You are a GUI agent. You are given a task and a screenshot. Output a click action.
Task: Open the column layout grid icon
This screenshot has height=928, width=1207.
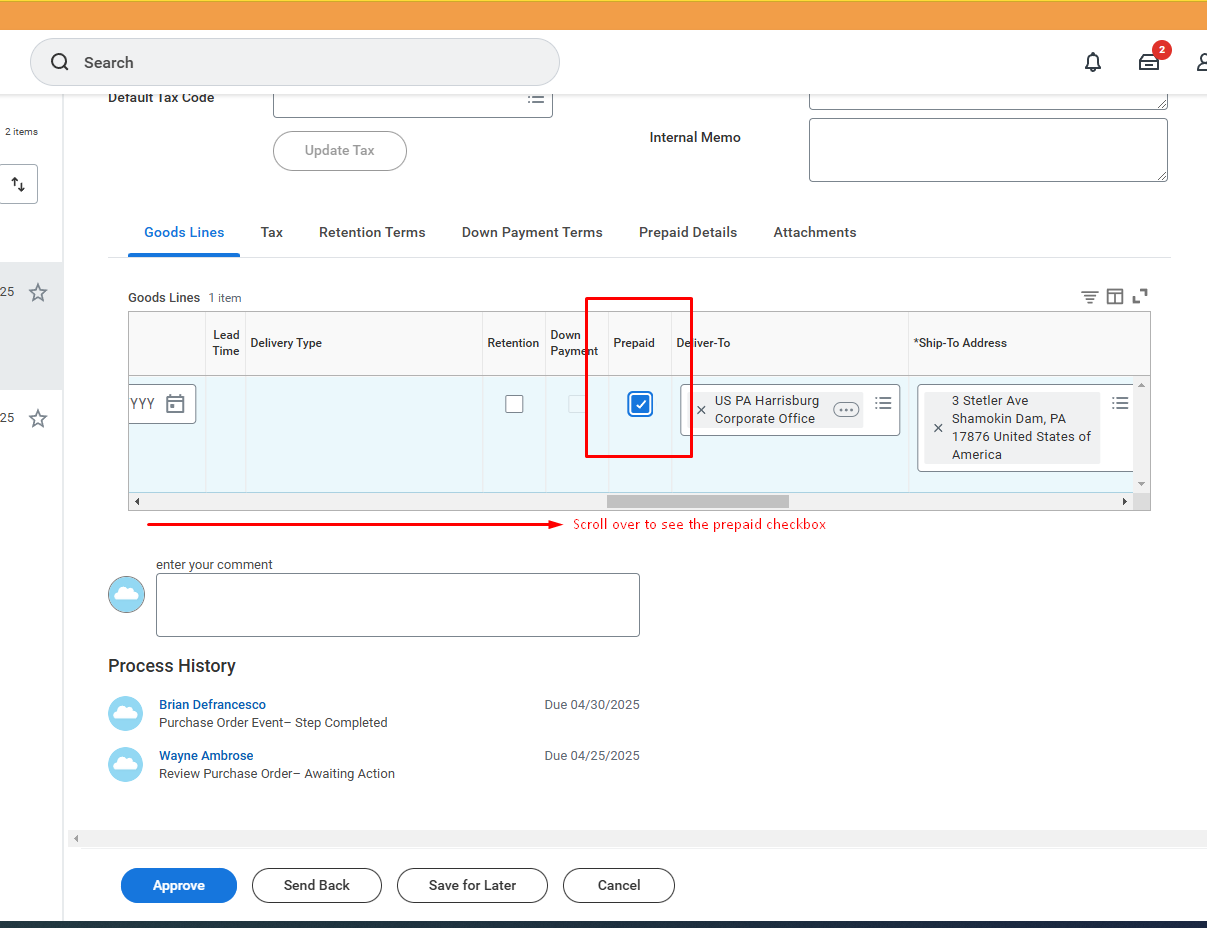tap(1115, 297)
